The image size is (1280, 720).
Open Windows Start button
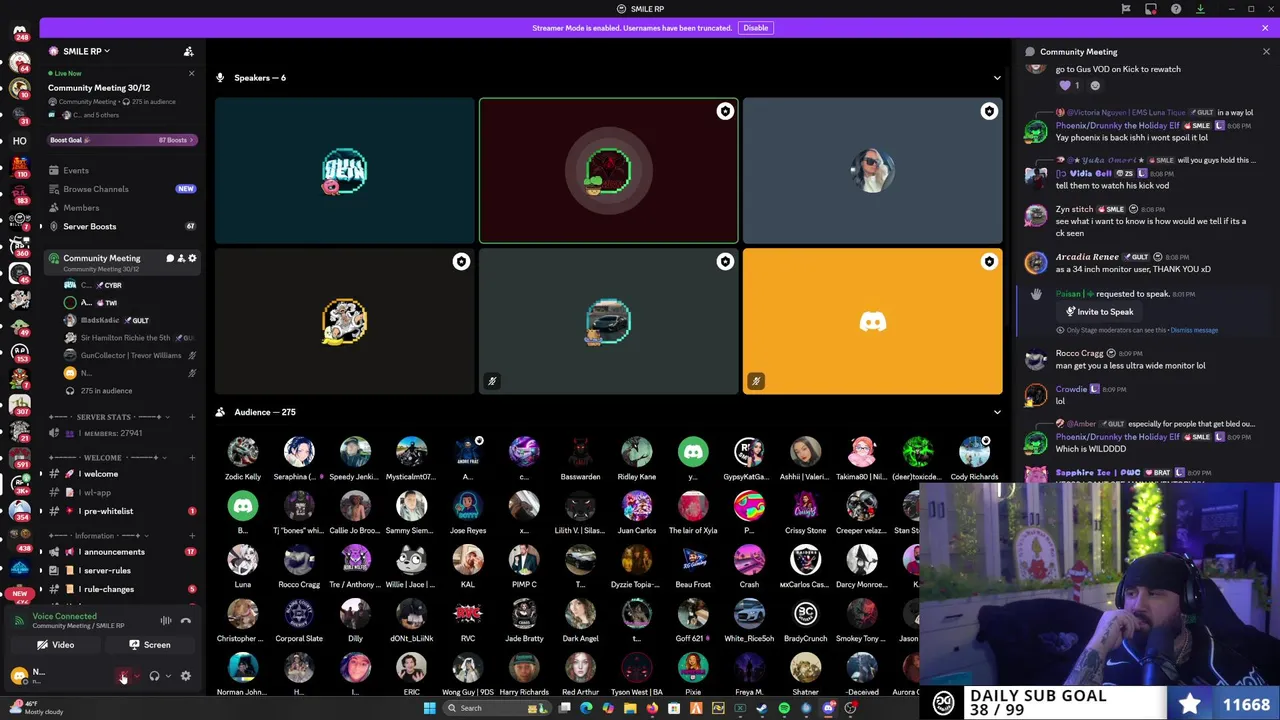click(430, 708)
